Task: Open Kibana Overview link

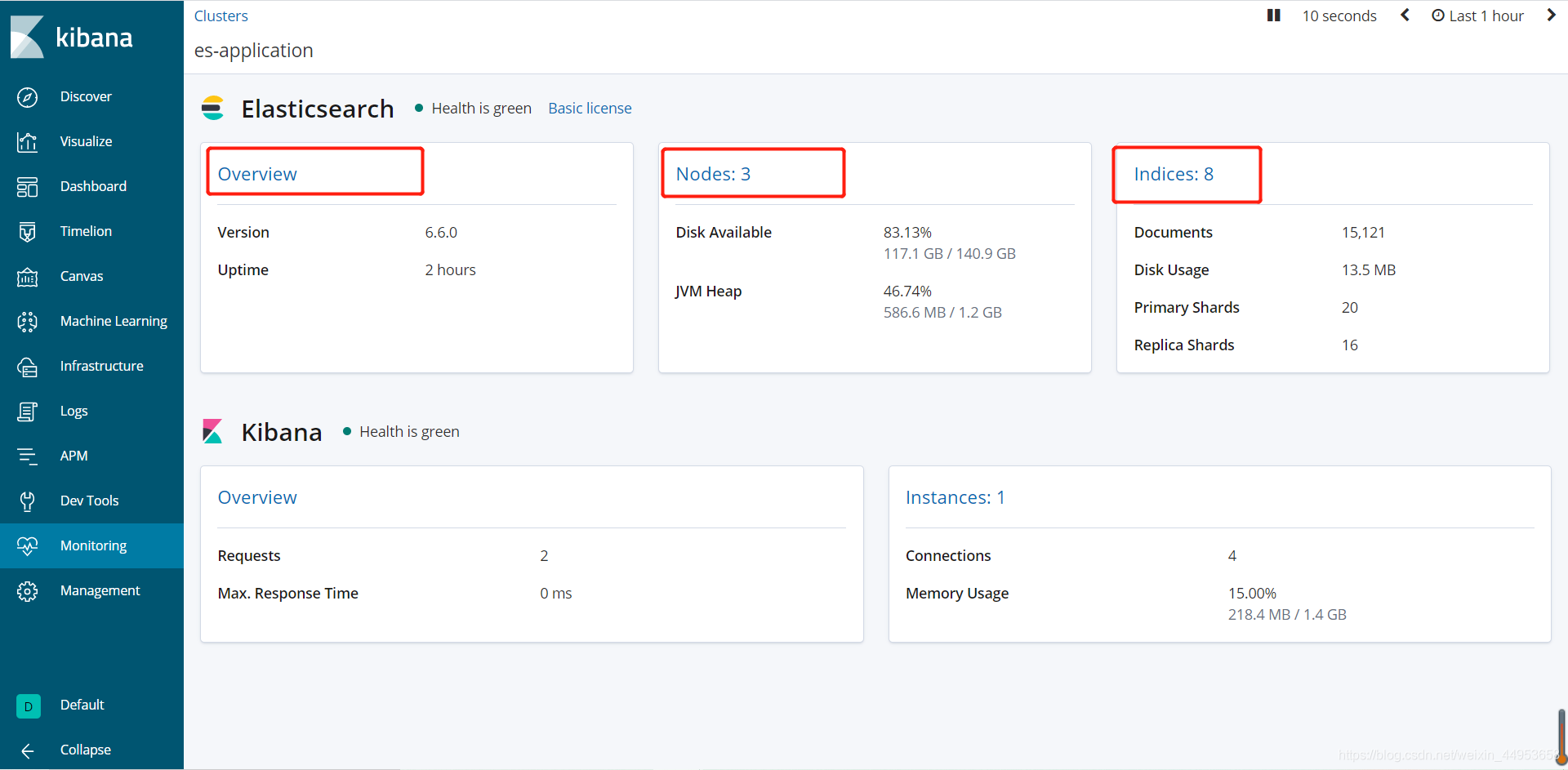Action: tap(257, 497)
